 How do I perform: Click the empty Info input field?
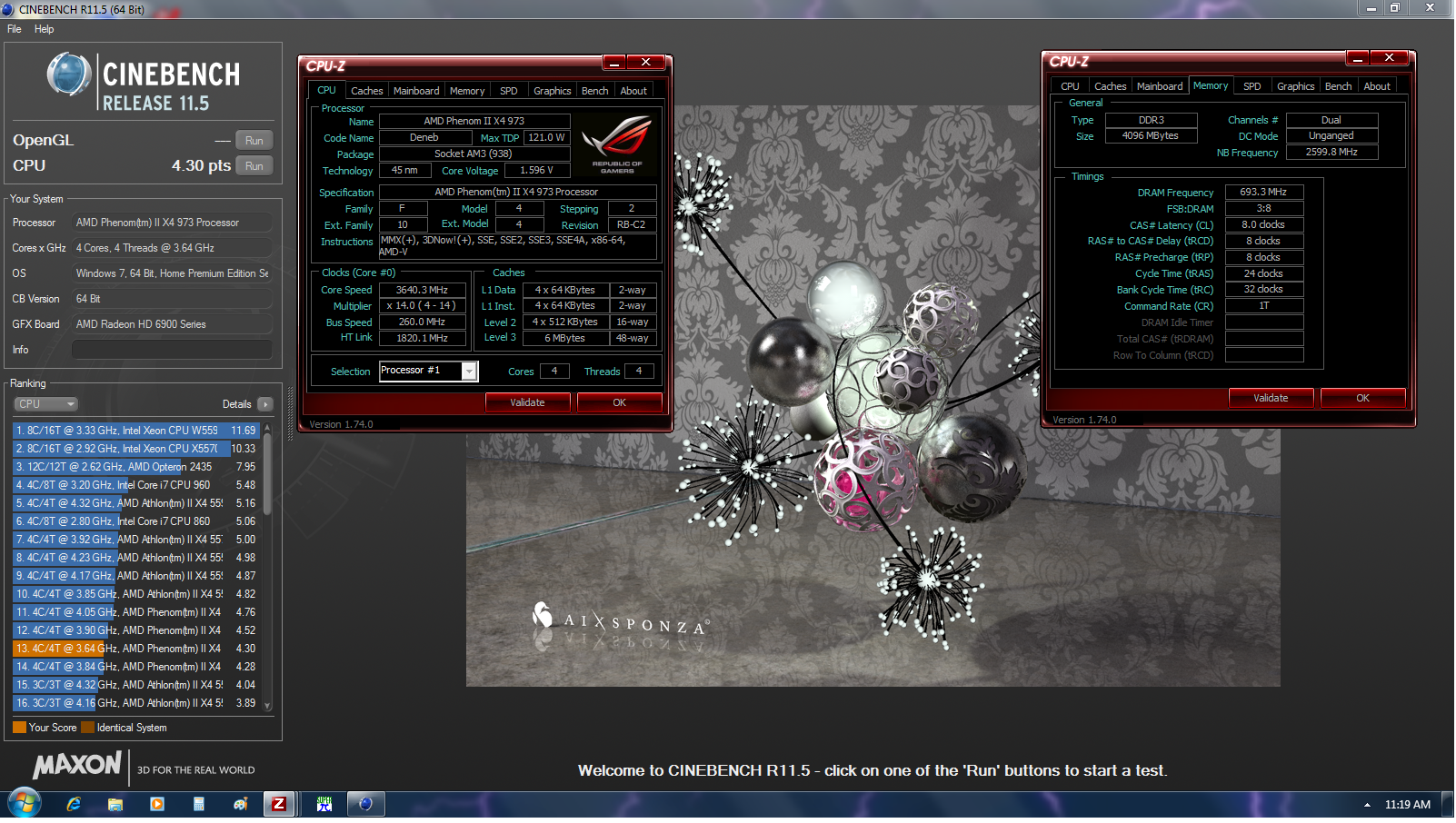(x=172, y=350)
